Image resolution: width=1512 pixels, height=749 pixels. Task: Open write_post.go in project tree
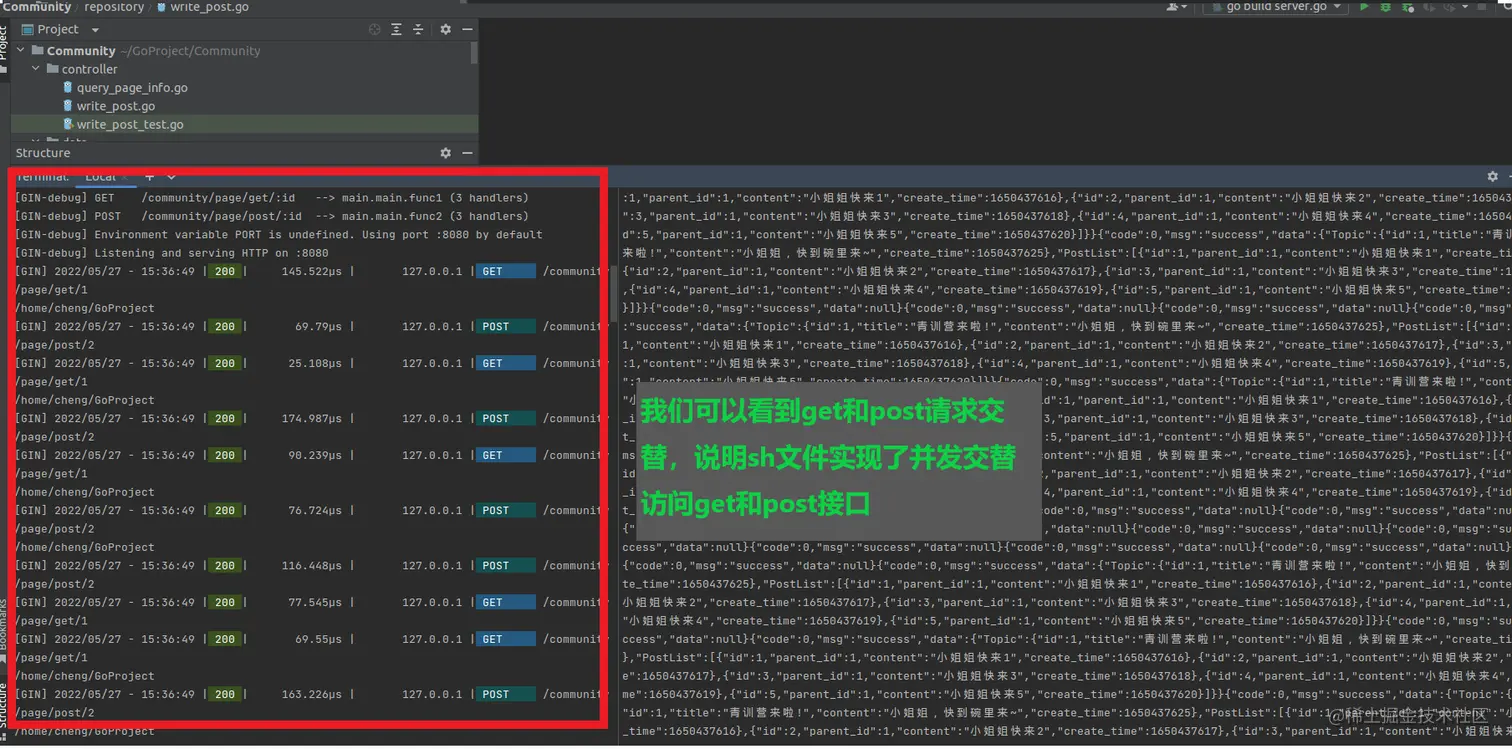[x=116, y=106]
